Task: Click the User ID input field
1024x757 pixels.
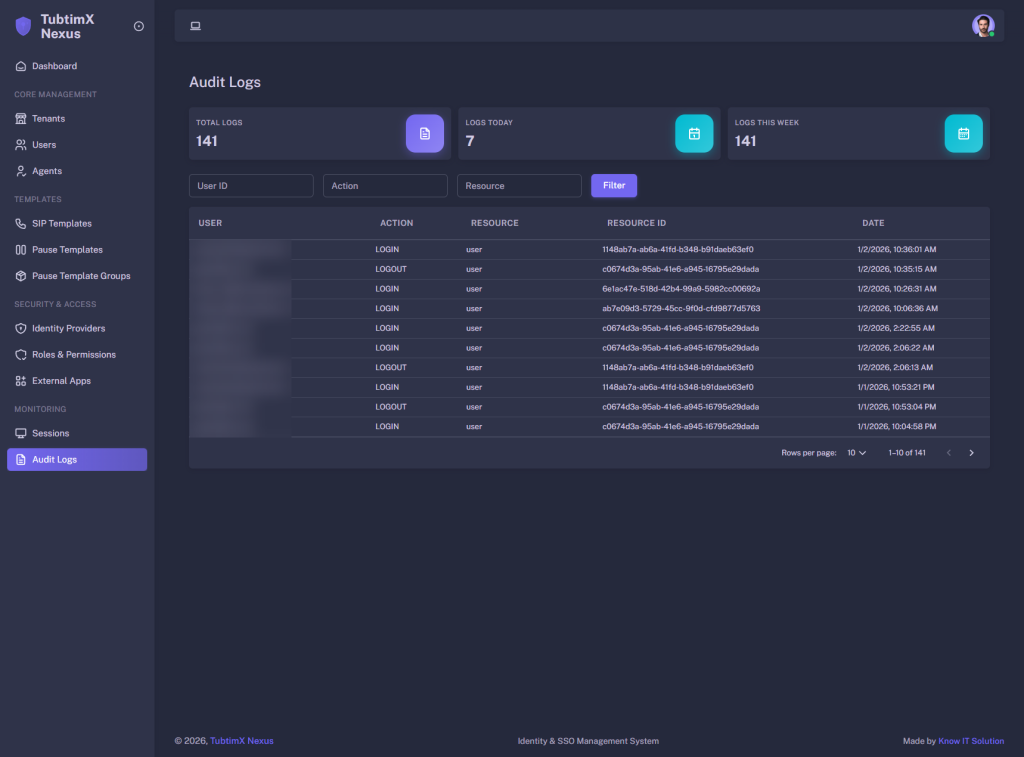Action: click(x=251, y=185)
